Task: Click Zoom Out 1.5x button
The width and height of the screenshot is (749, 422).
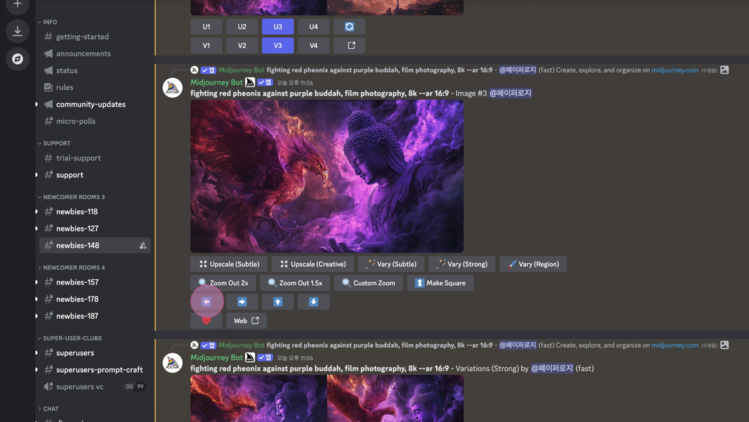Action: (x=295, y=283)
